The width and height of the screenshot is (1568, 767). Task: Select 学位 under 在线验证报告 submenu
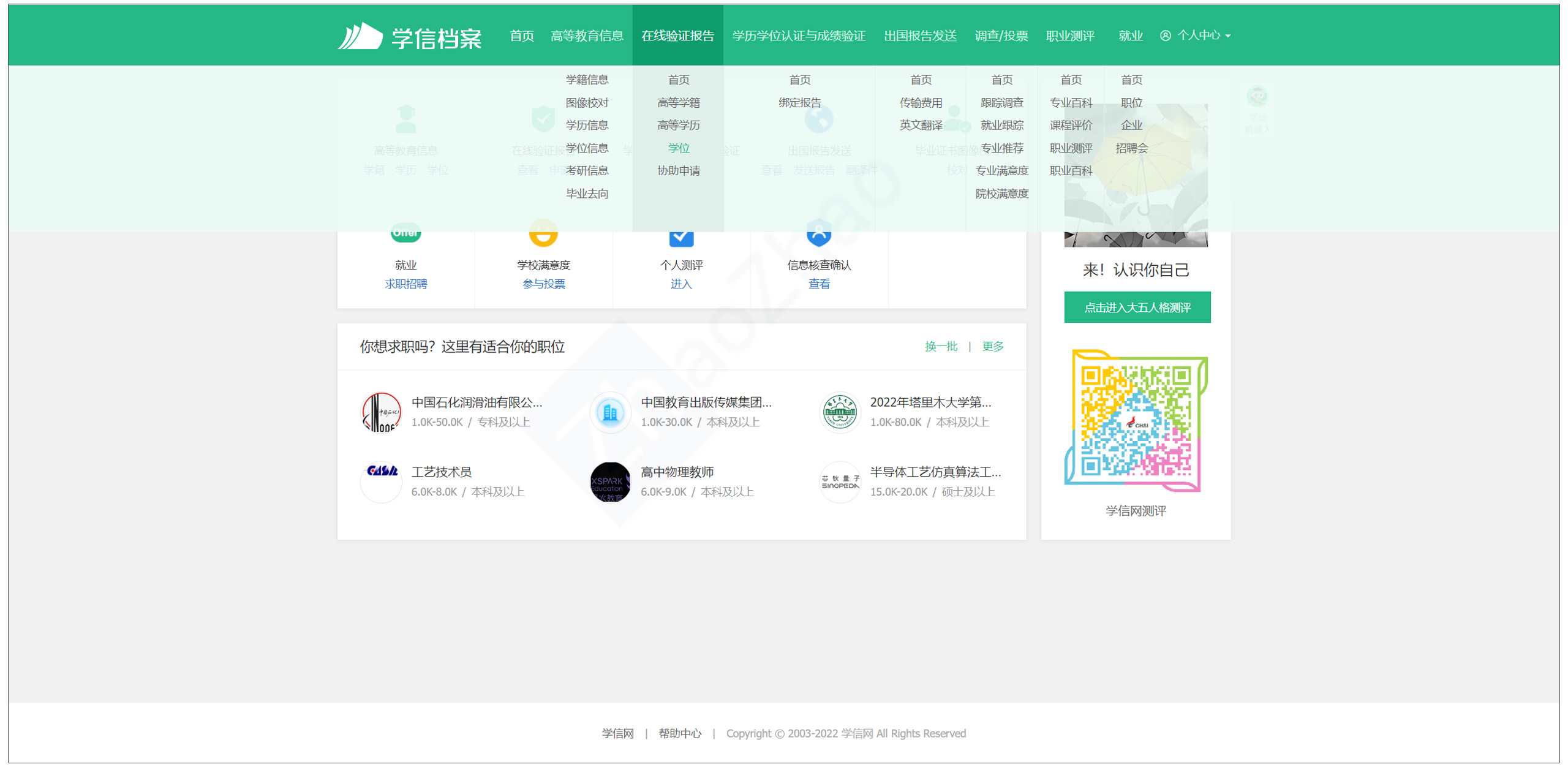point(678,148)
